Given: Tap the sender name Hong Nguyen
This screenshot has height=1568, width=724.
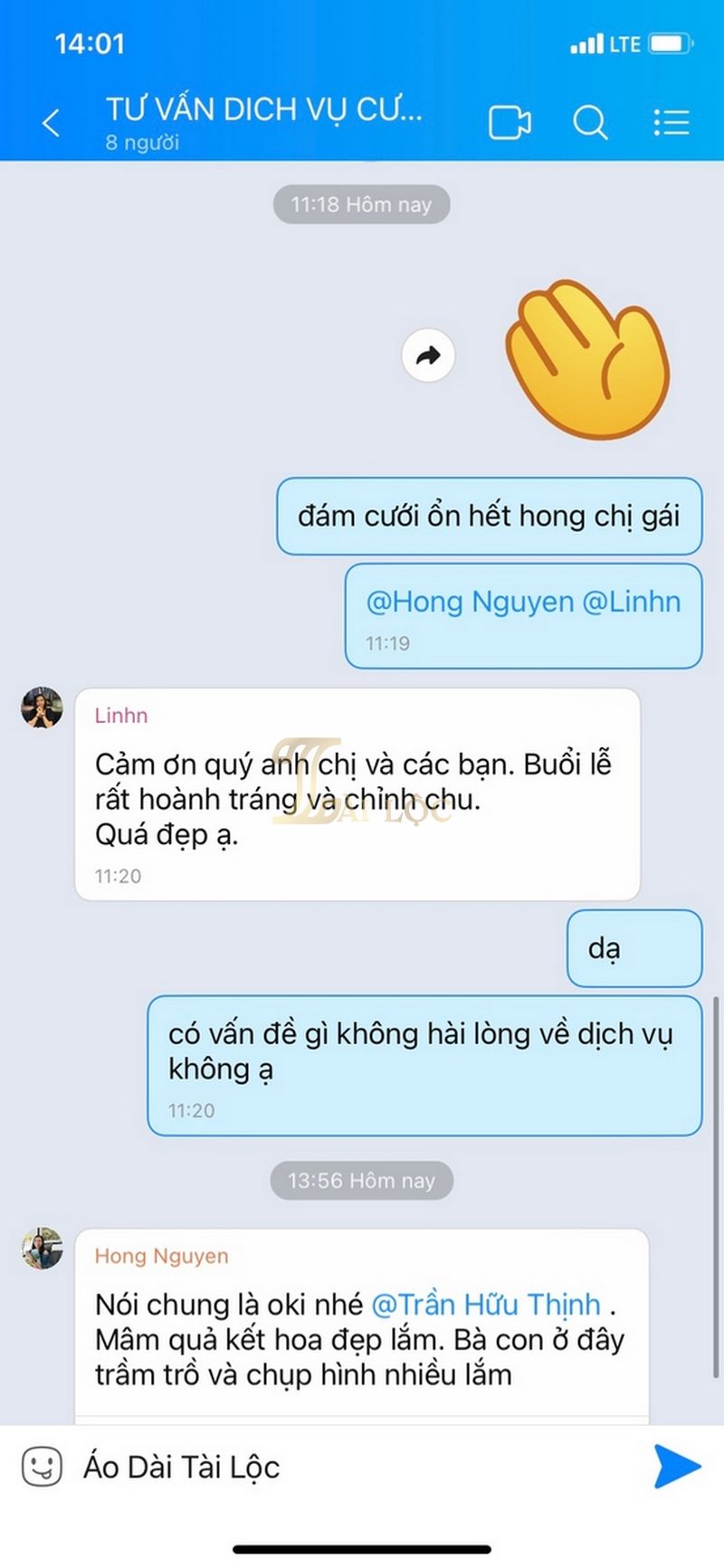Looking at the screenshot, I should pyautogui.click(x=161, y=1256).
